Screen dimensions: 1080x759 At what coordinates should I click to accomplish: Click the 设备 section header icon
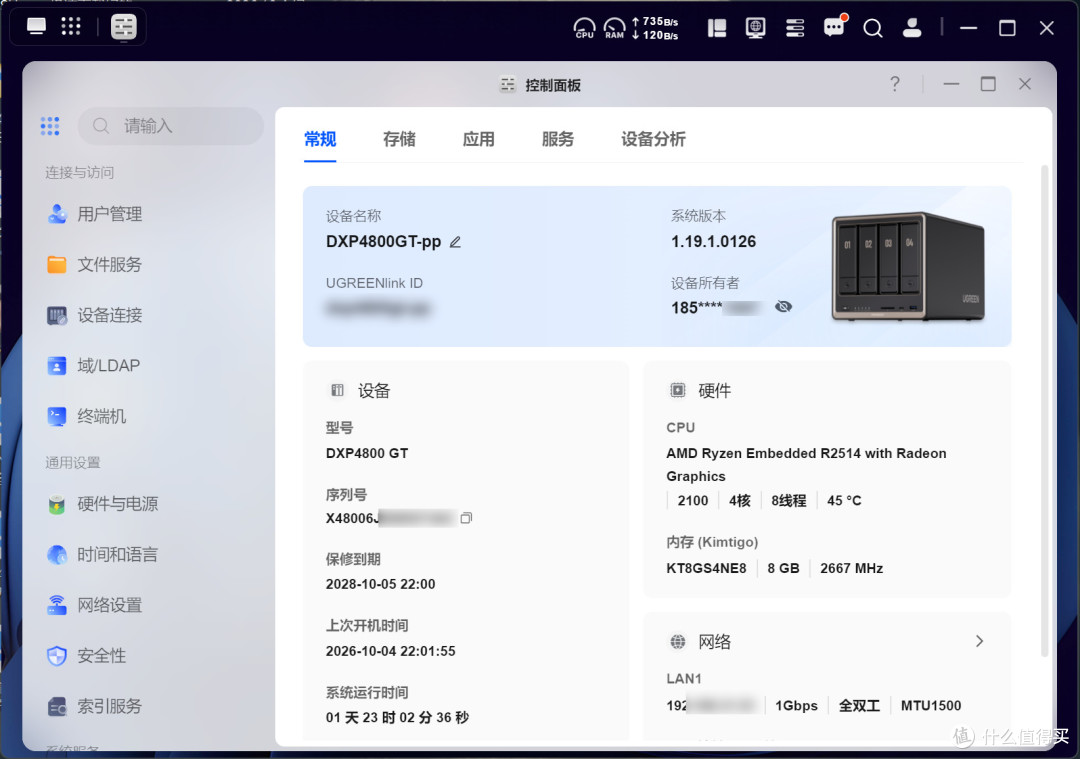click(338, 391)
